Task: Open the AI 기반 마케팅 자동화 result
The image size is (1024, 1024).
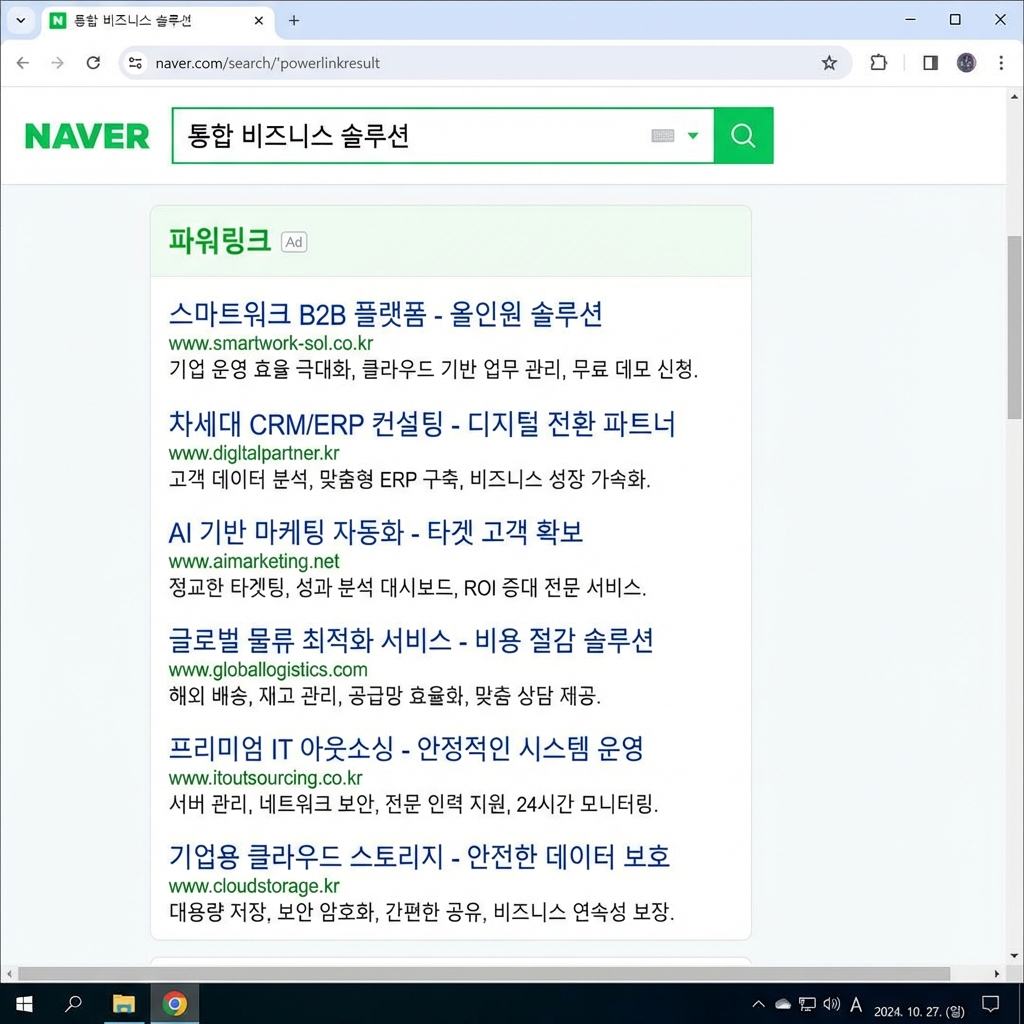Action: (x=375, y=532)
